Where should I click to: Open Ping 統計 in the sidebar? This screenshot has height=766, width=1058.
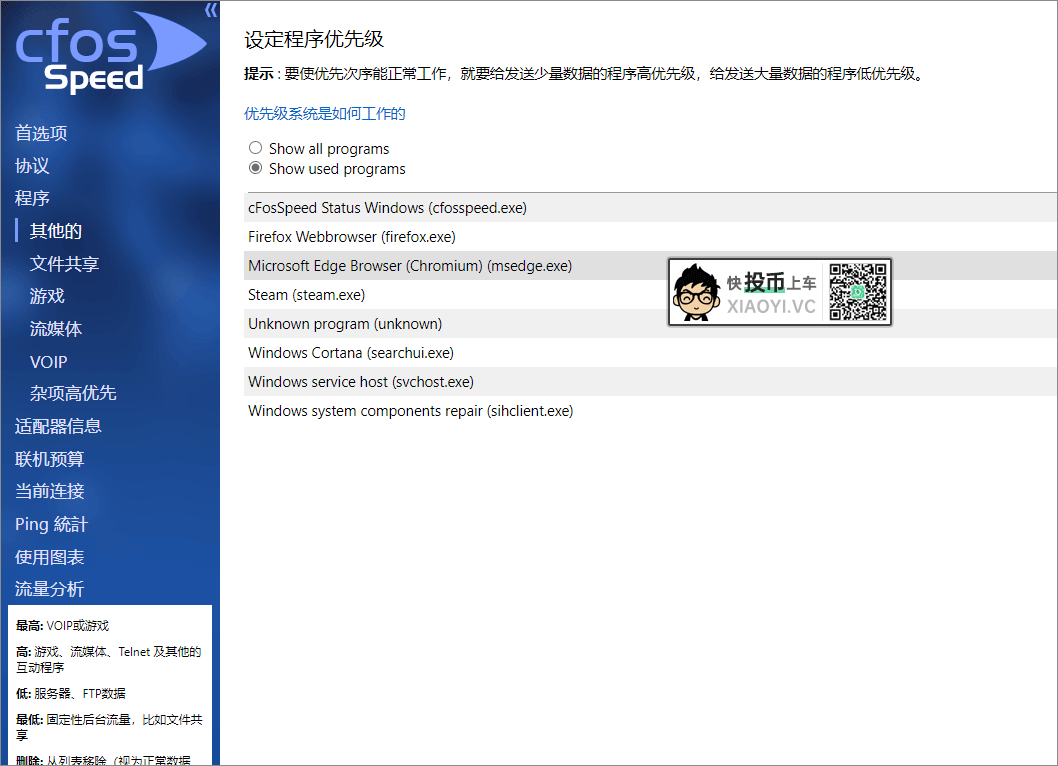52,524
